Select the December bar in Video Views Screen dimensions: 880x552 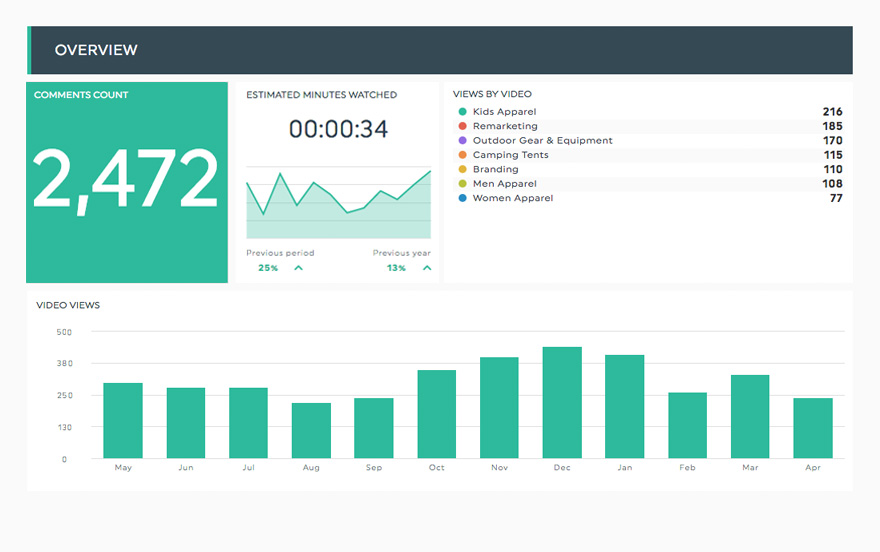coord(562,403)
